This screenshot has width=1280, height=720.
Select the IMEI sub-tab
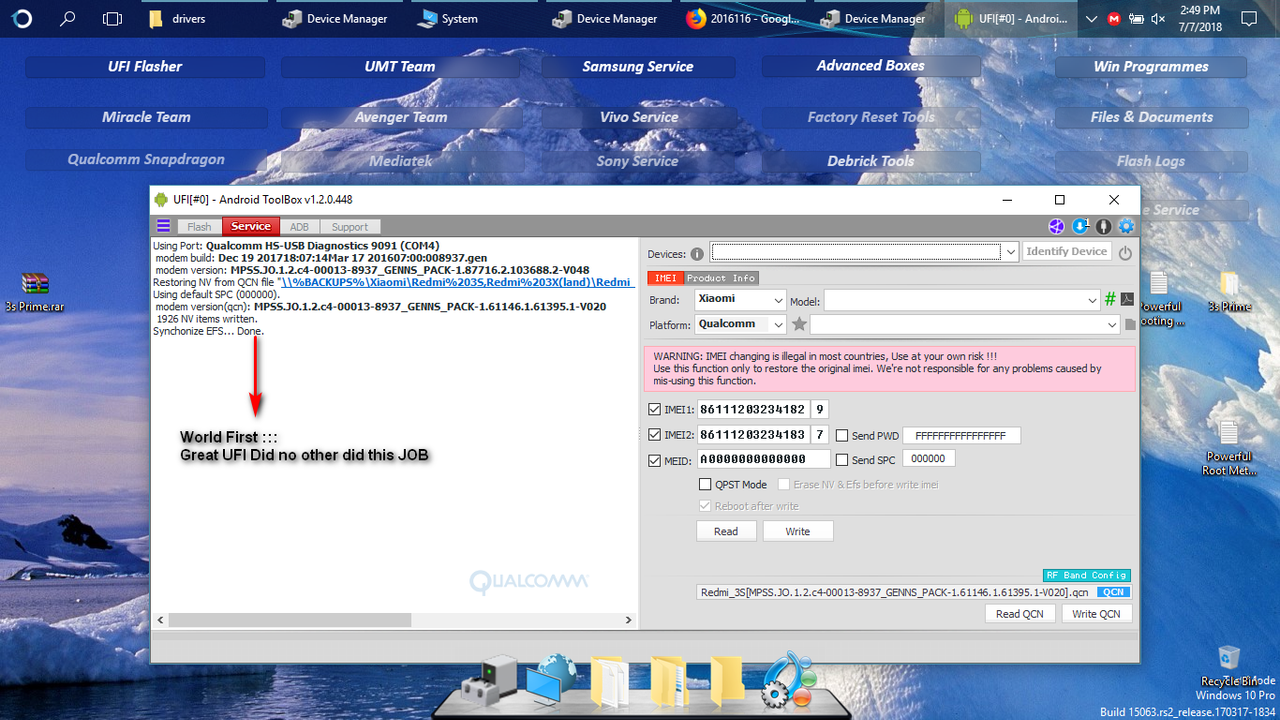pos(665,277)
